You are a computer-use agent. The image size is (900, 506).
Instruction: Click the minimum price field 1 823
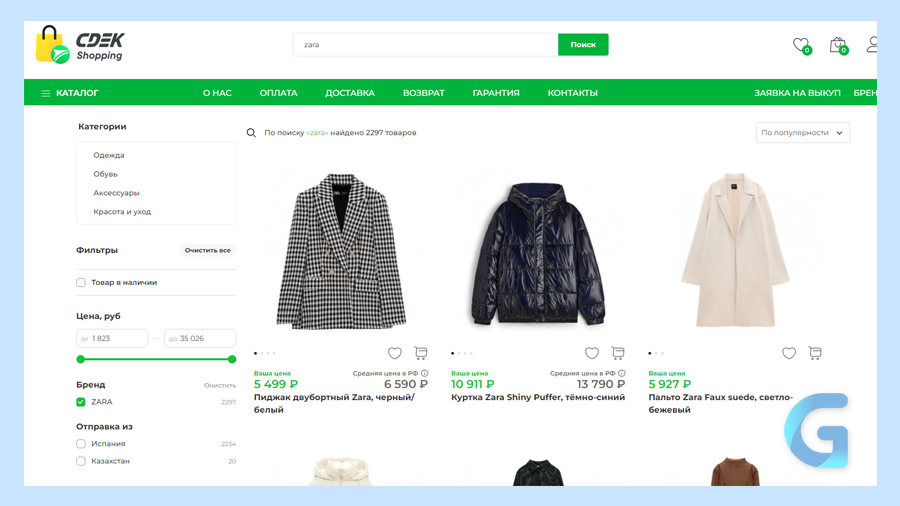pos(112,338)
